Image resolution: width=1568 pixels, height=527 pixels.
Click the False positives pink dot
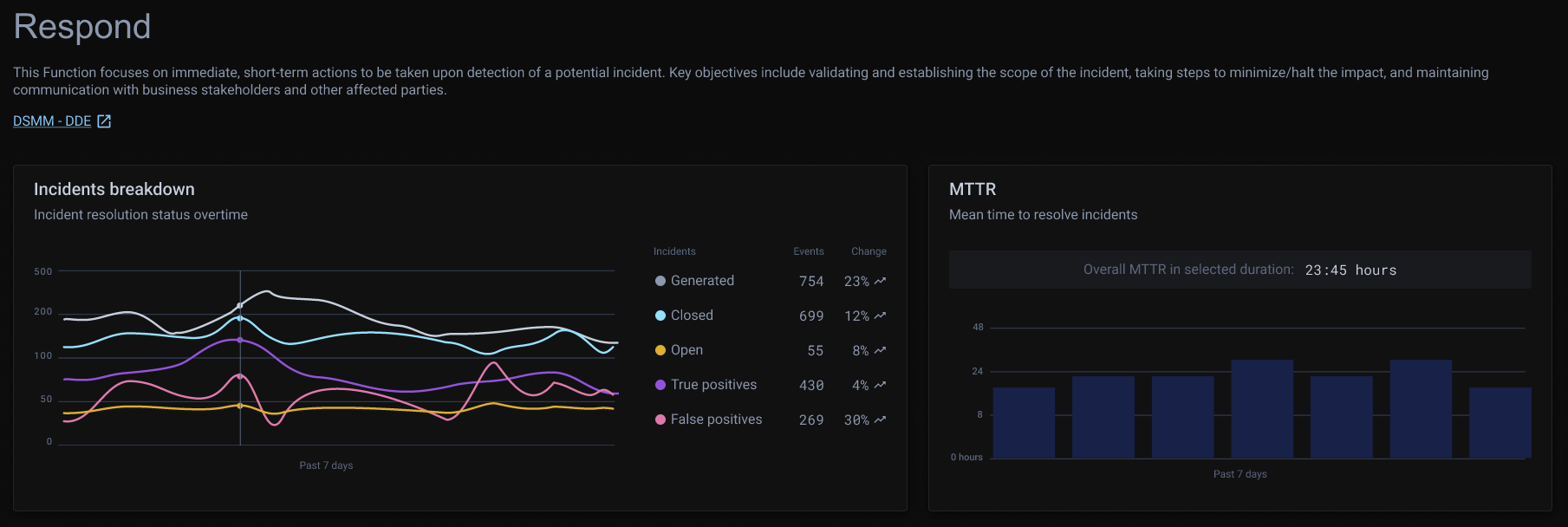click(x=660, y=420)
